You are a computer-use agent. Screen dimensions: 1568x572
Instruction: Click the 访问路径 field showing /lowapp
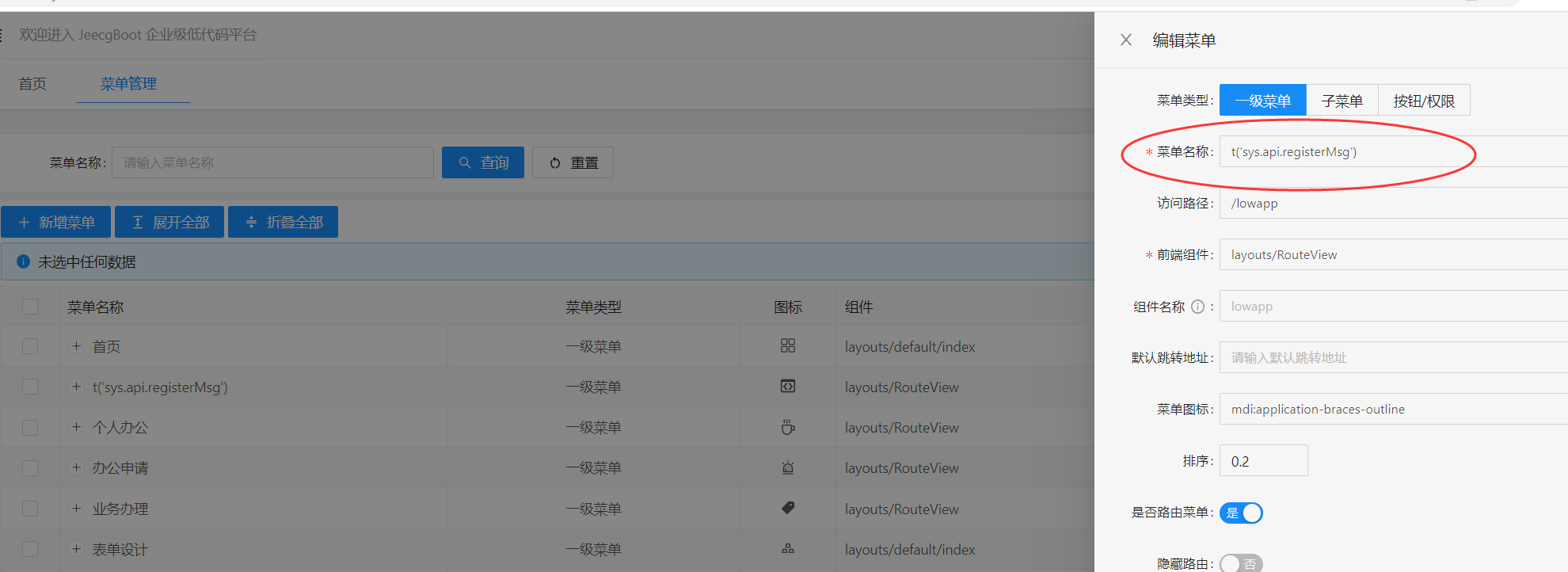(x=1394, y=203)
